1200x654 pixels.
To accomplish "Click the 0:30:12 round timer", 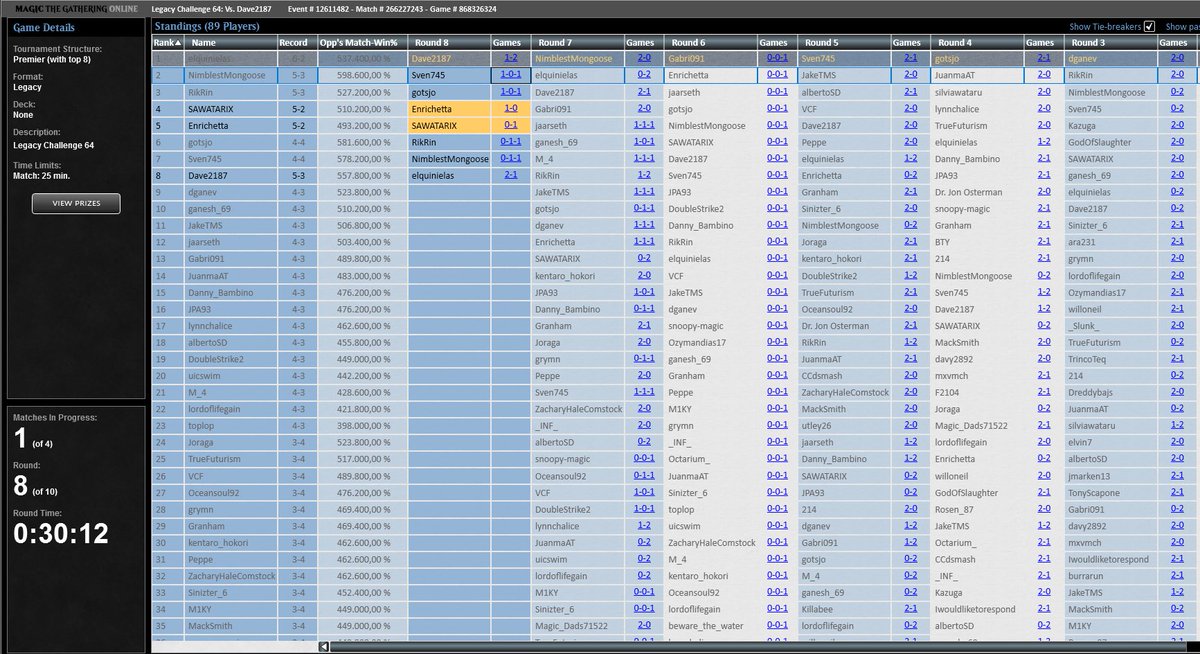I will click(x=60, y=533).
